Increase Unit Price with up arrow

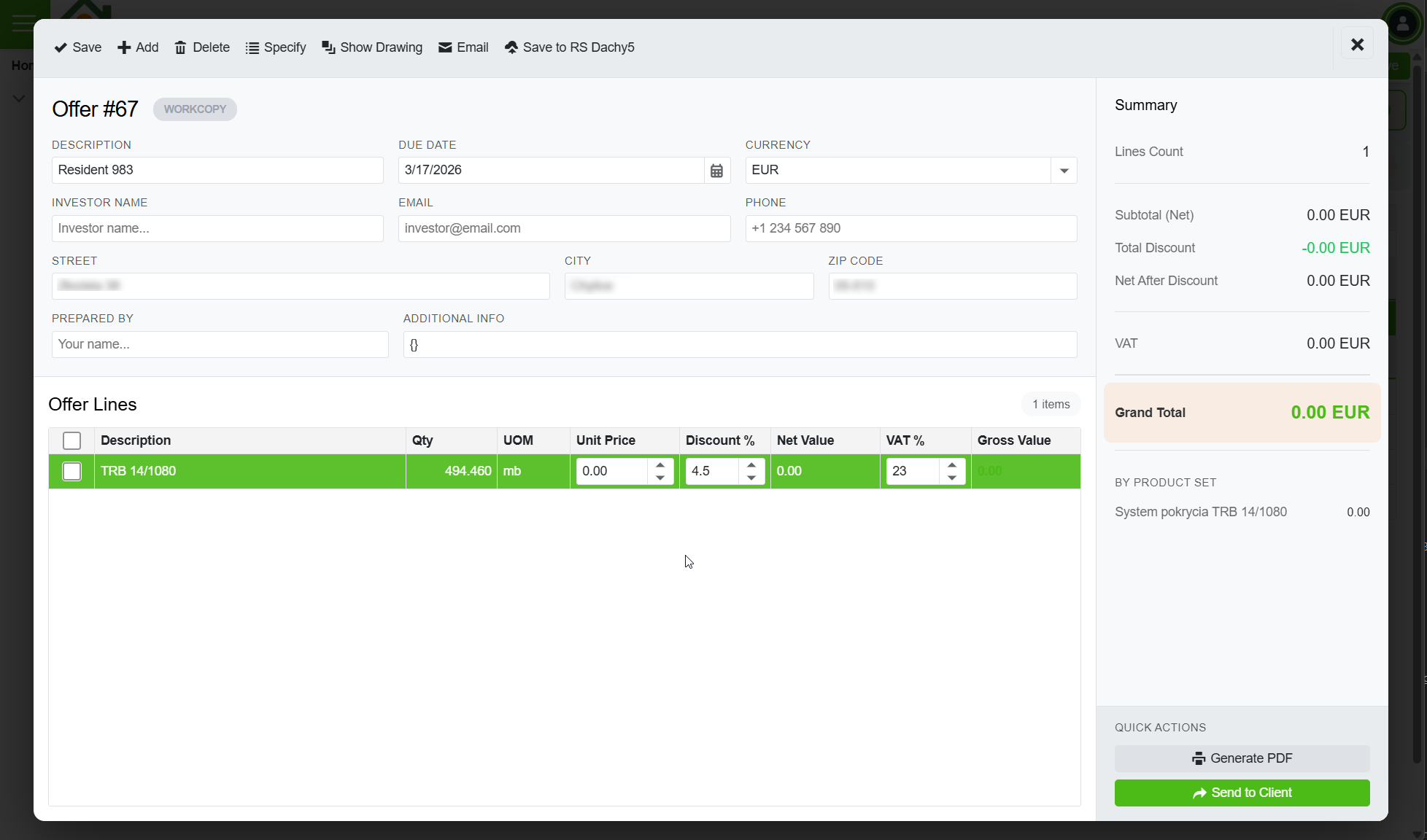pos(660,465)
